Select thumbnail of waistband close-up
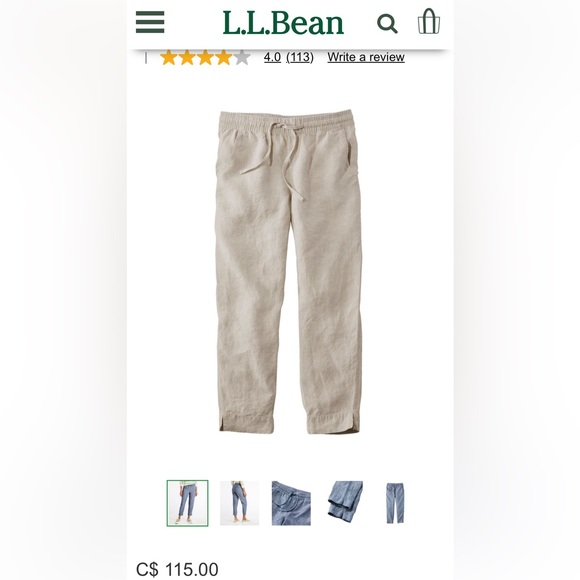Screen dimensions: 580x580 (x=291, y=503)
